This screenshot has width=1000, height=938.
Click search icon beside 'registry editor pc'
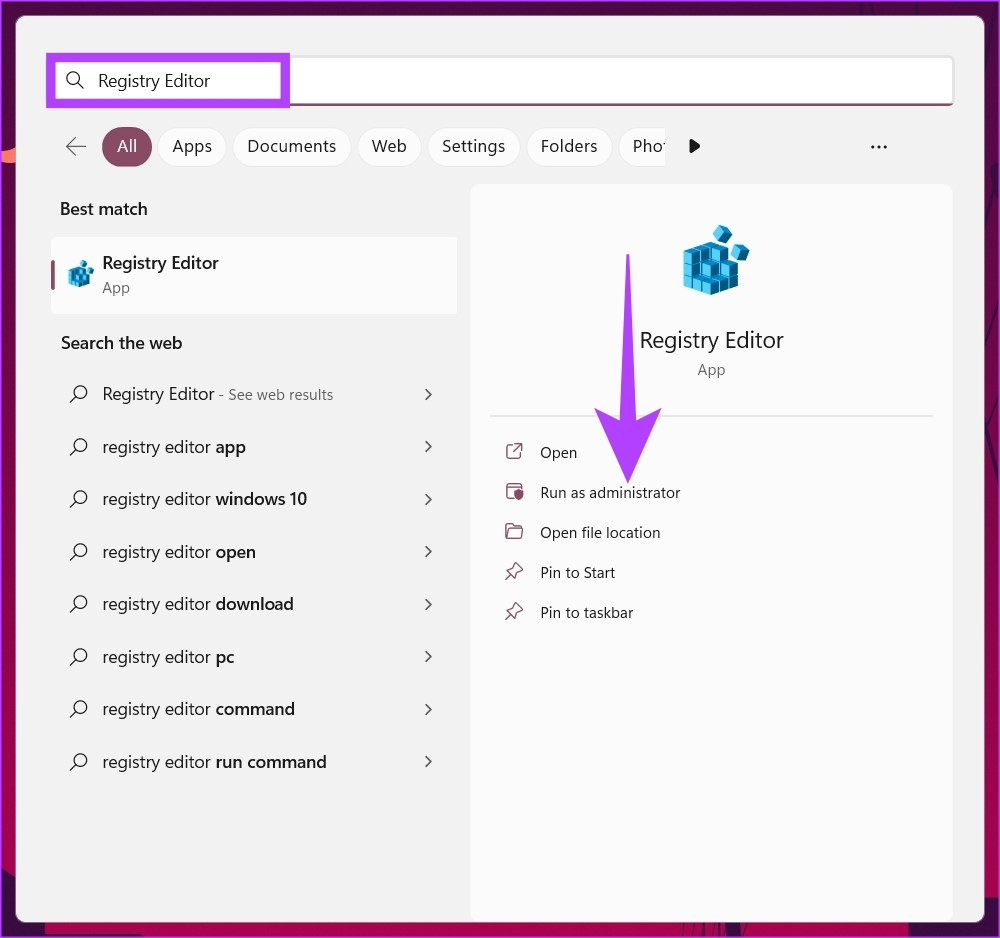(x=78, y=657)
